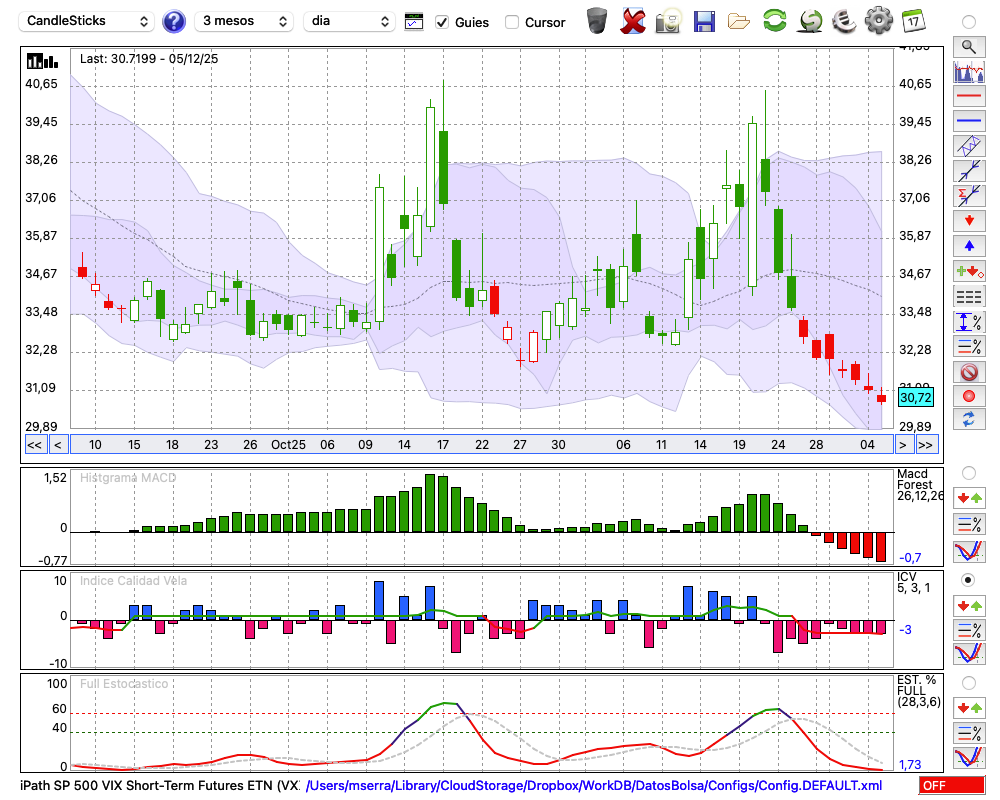
Task: Click the gear settings icon in toolbar
Action: pyautogui.click(x=878, y=21)
